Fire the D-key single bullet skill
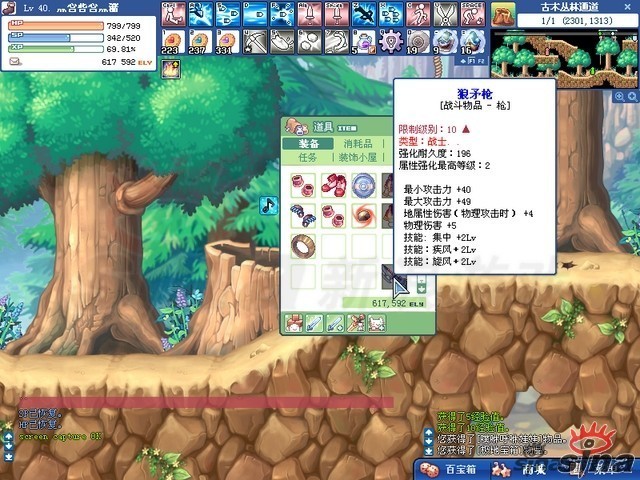Viewport: 640px width, 480px height. click(255, 14)
